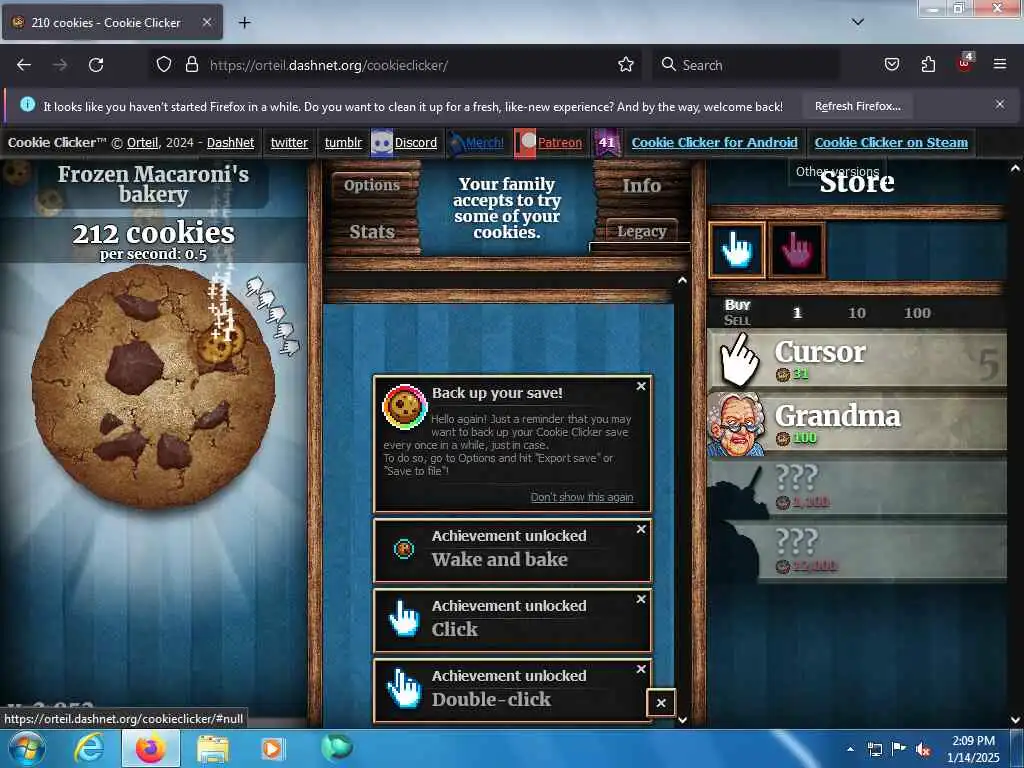Rename Frozen Macaroni's bakery
Screen dimensions: 1024x768
(x=153, y=184)
